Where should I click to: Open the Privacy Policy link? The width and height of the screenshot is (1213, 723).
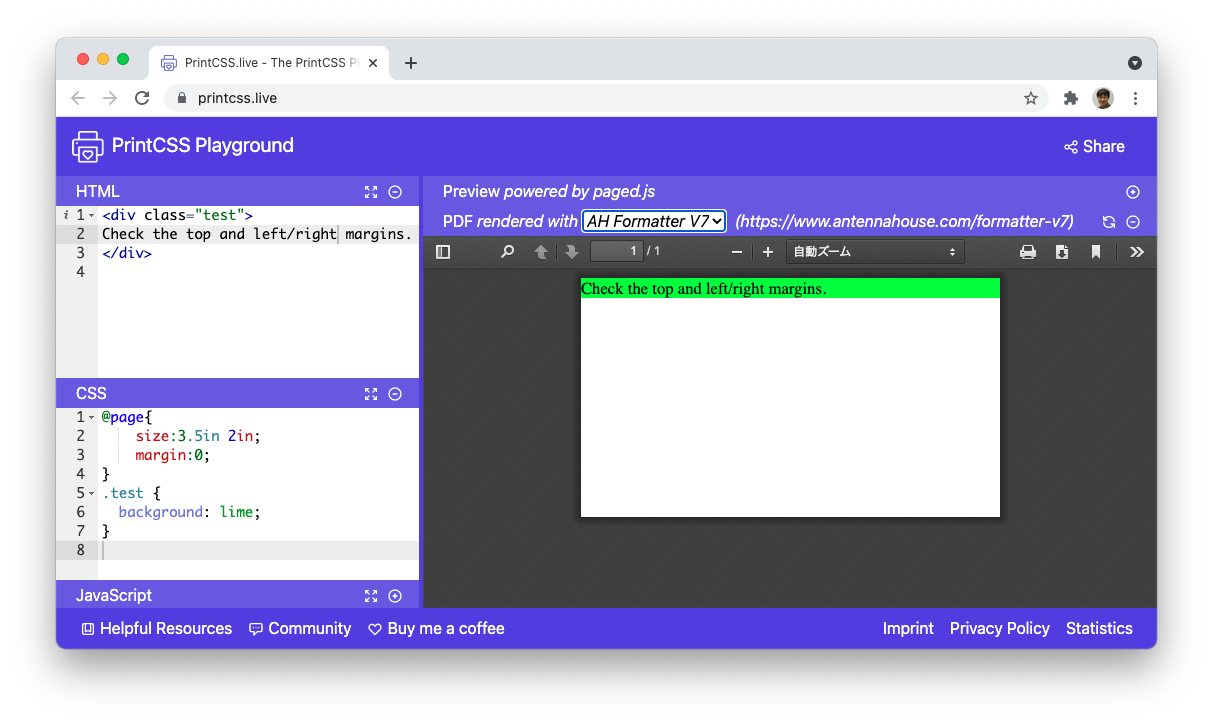(x=999, y=628)
